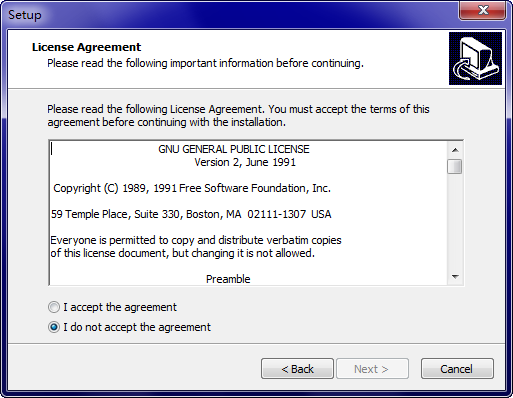Click the installer computer icon
513x398 pixels.
[x=475, y=58]
